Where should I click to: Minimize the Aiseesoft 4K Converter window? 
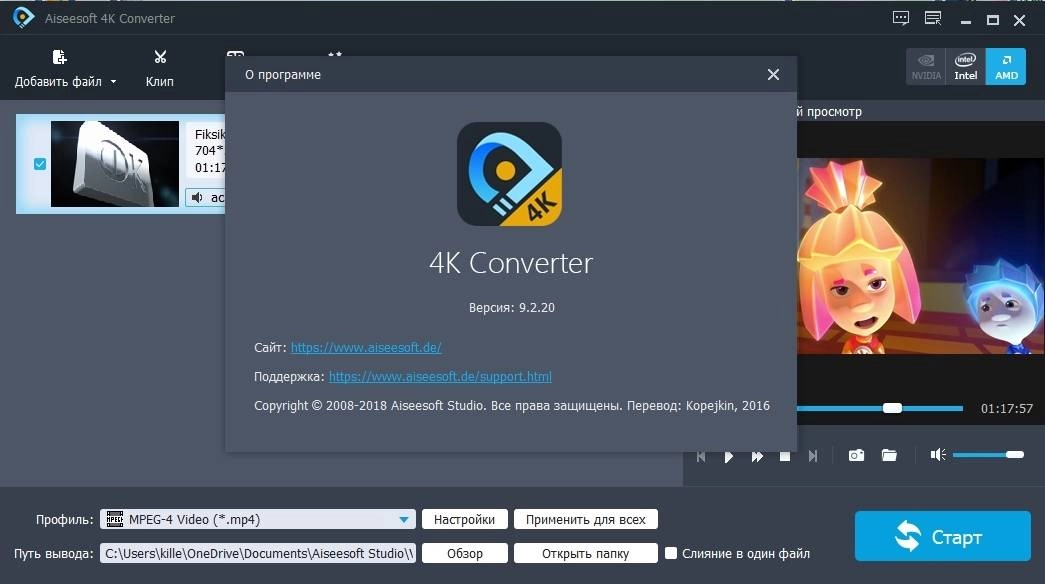(x=966, y=21)
